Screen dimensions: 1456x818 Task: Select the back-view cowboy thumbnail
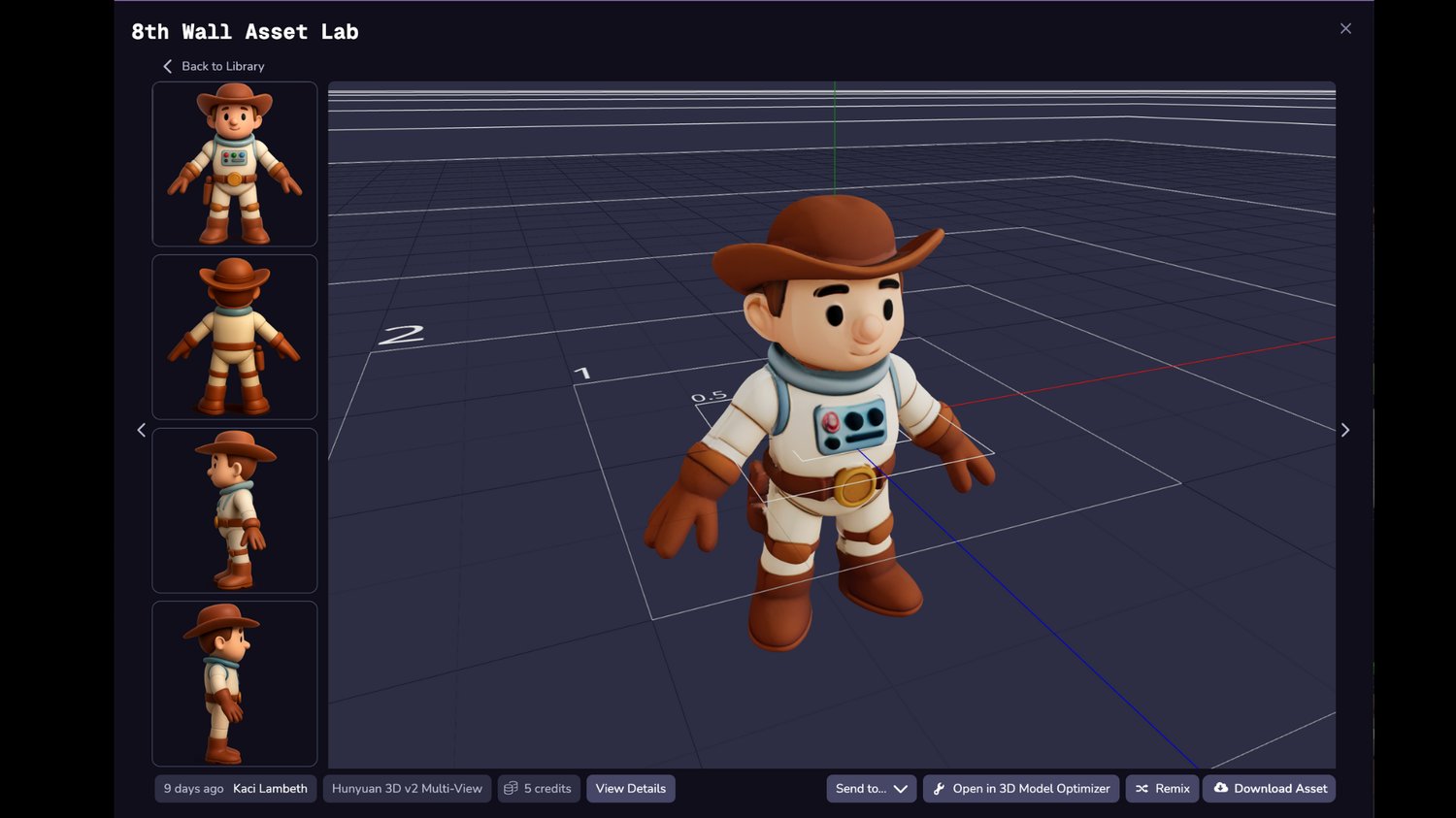click(234, 337)
